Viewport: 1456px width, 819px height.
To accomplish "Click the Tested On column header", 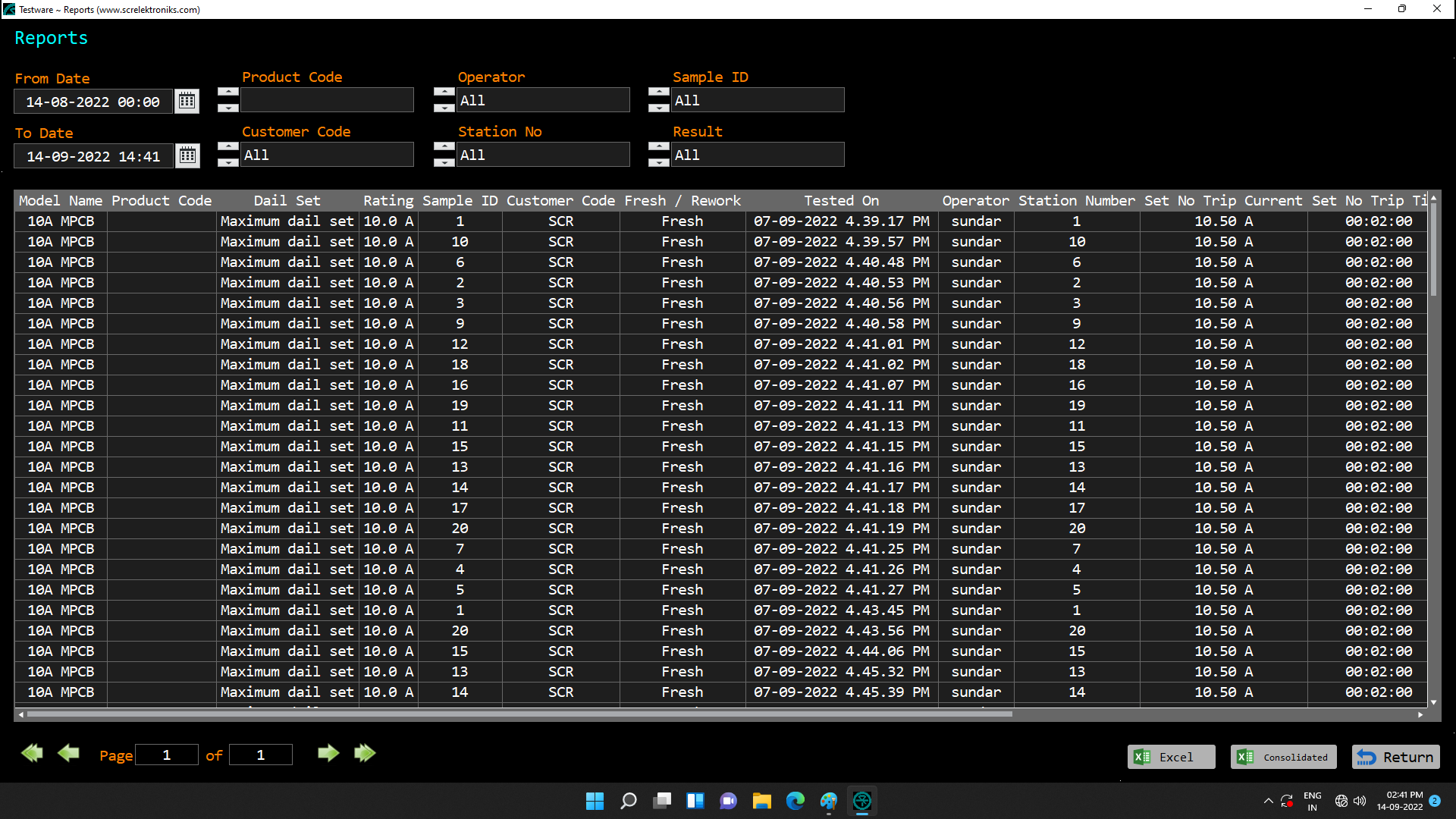I will 841,200.
